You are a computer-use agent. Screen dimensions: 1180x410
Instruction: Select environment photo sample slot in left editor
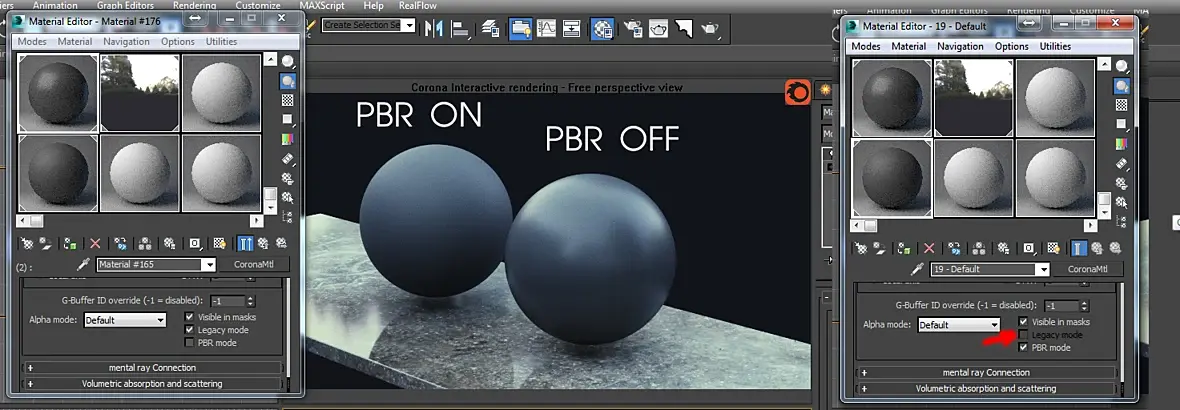coord(139,92)
